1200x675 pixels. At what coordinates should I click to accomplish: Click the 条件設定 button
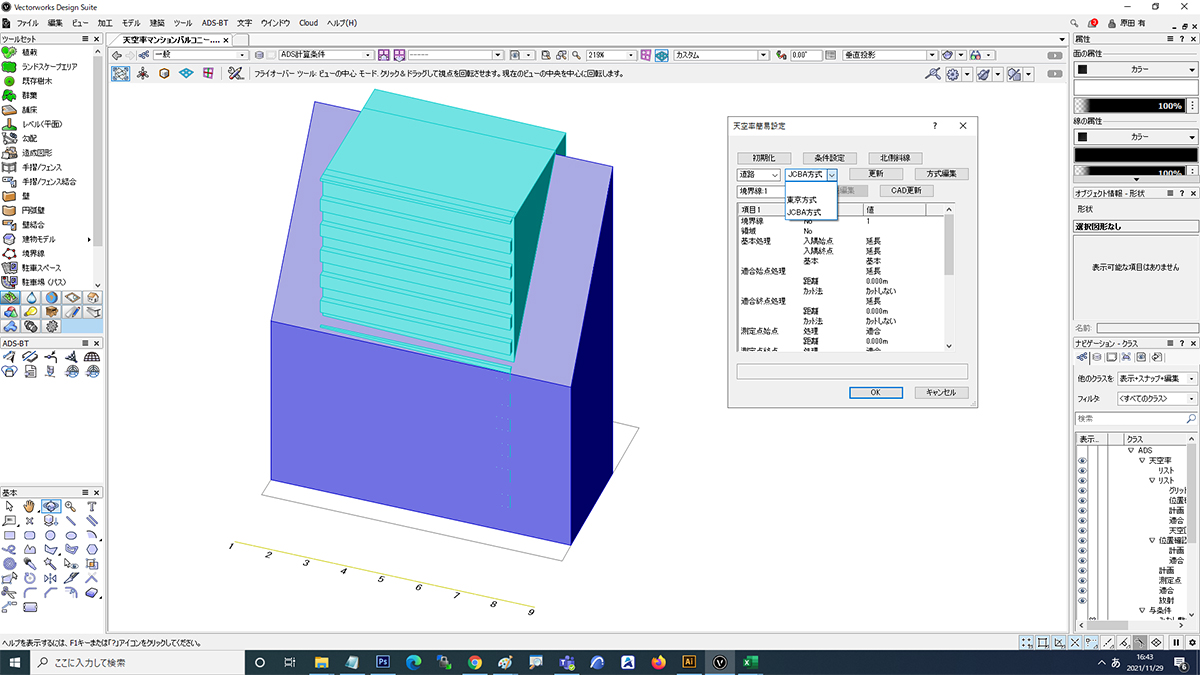[x=829, y=158]
